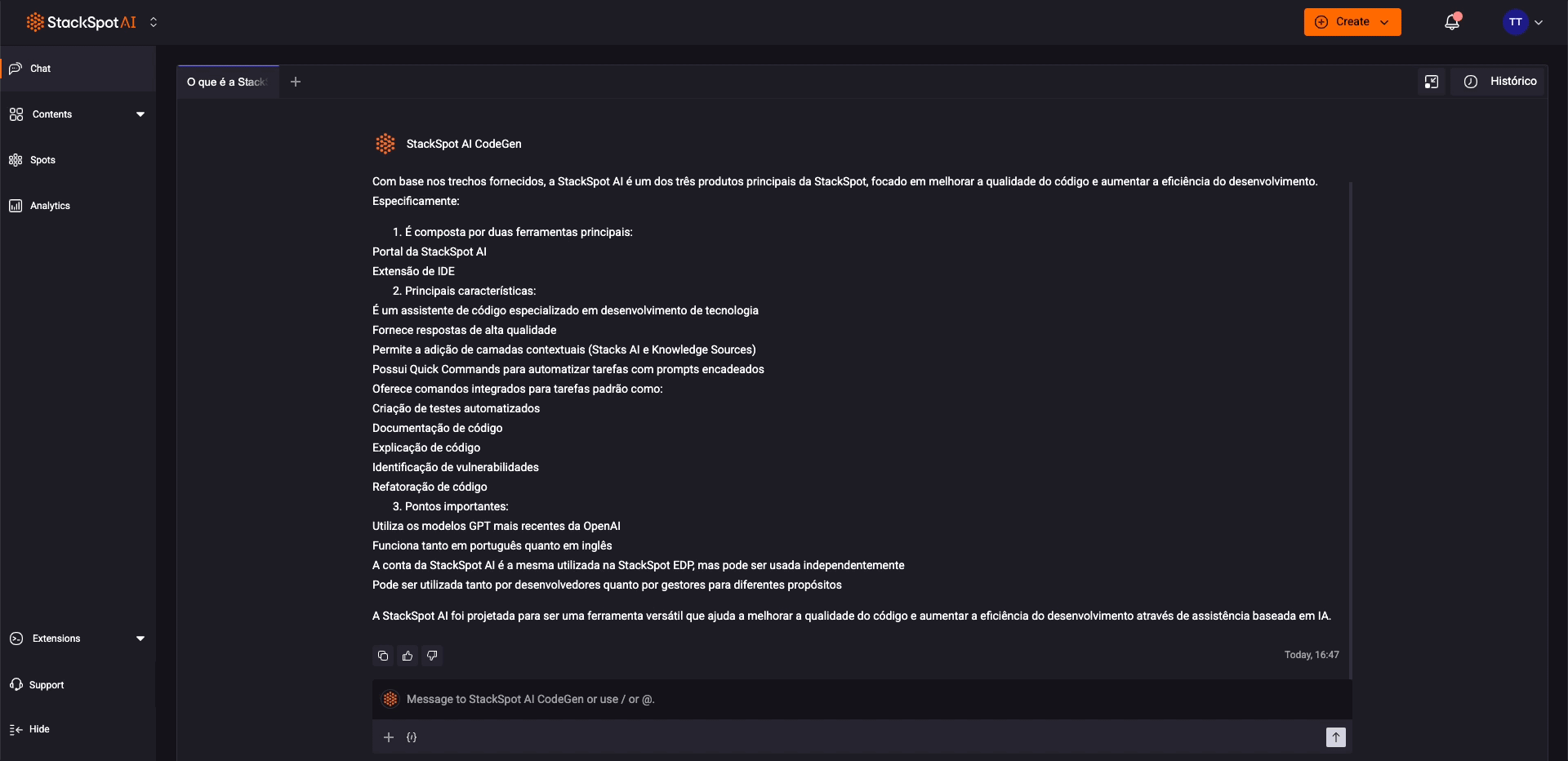Image resolution: width=1568 pixels, height=761 pixels.
Task: Go to Analytics in sidebar
Action: 50,206
